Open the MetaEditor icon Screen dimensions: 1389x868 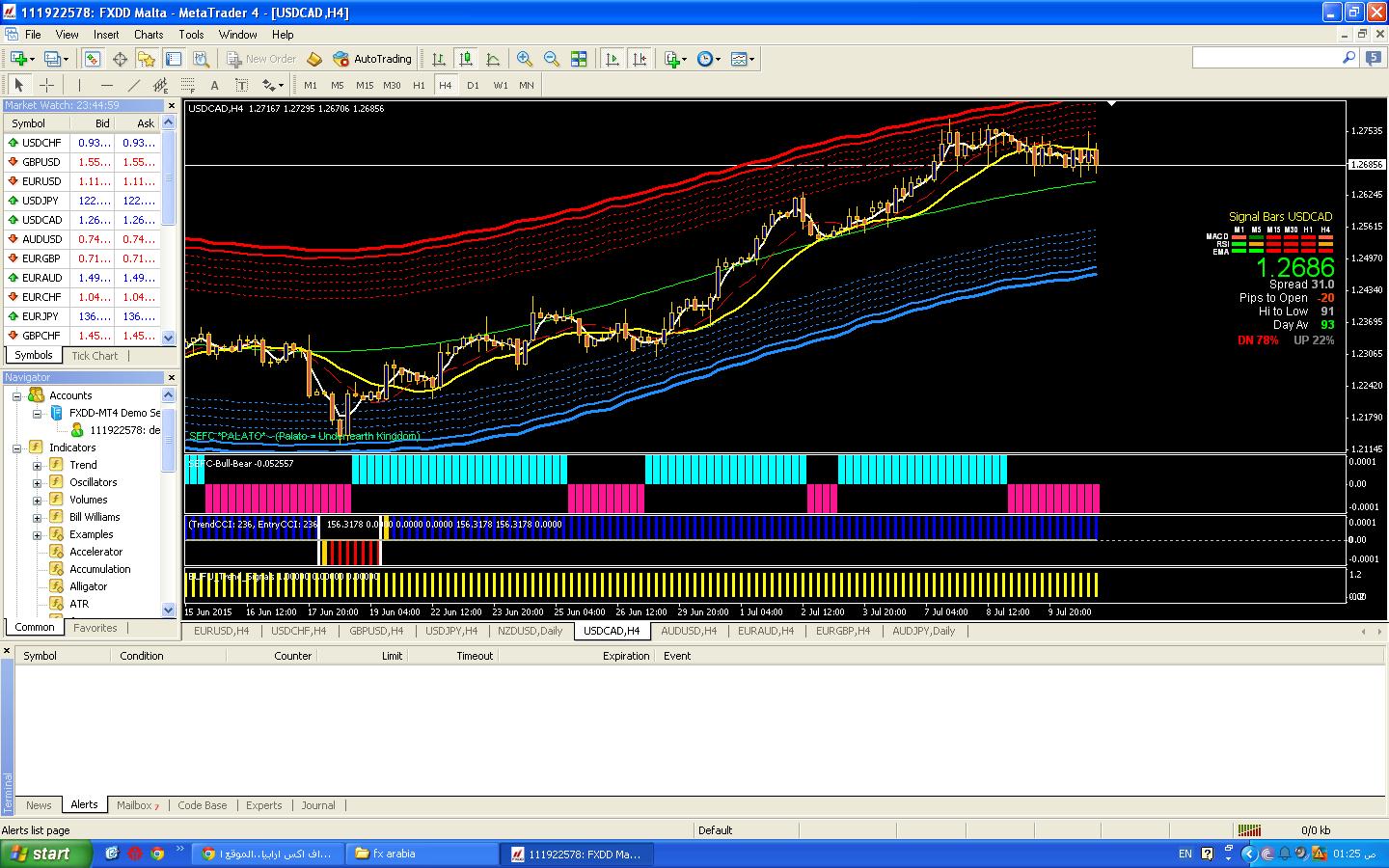(x=314, y=59)
